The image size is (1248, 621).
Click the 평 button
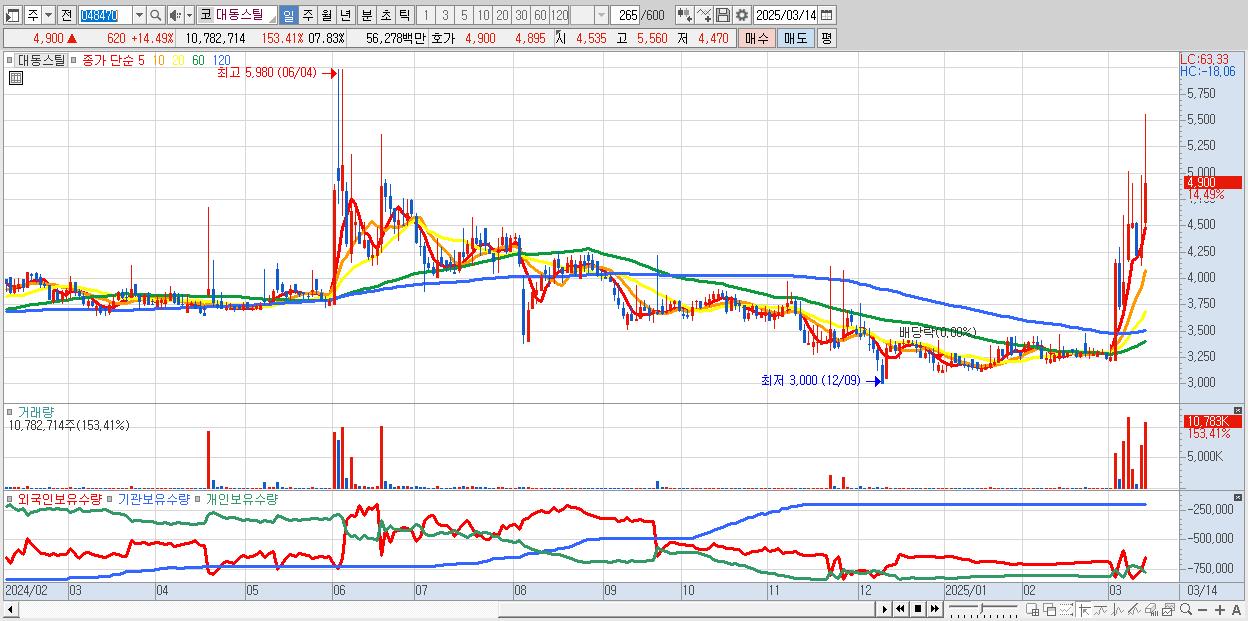pyautogui.click(x=826, y=38)
